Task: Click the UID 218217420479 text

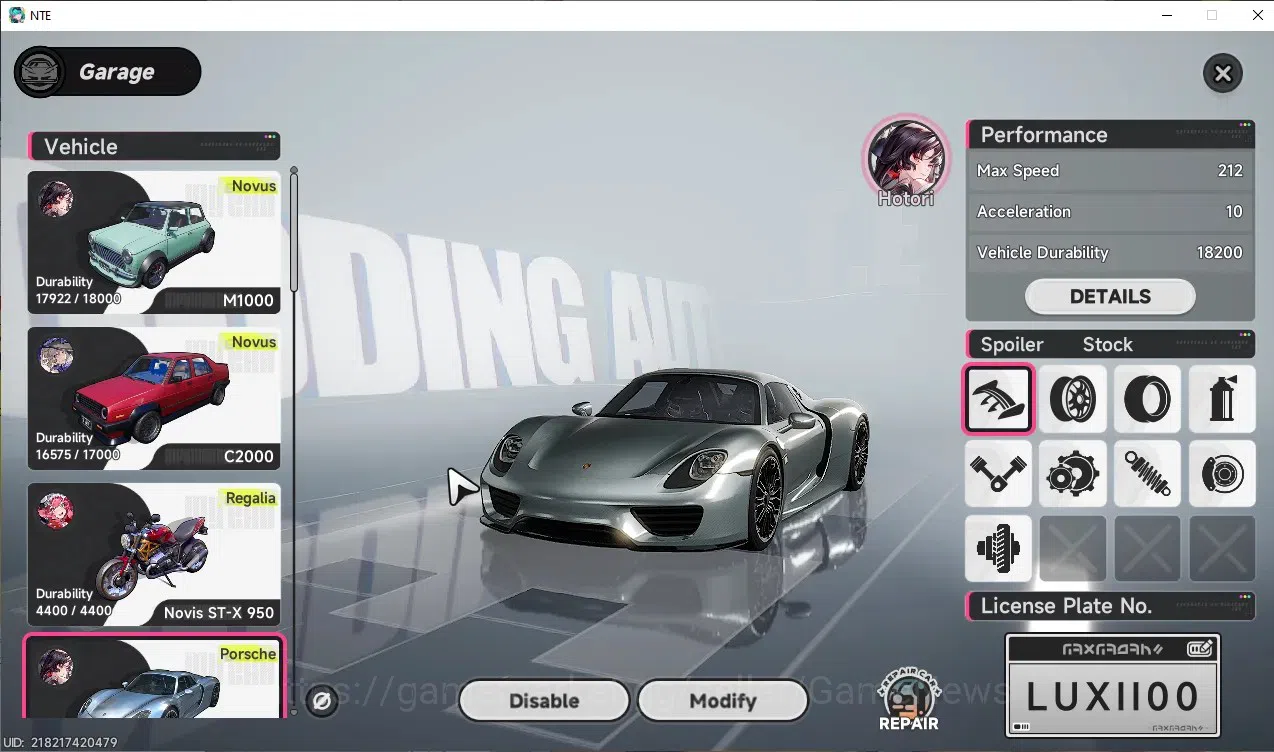Action: [x=60, y=743]
